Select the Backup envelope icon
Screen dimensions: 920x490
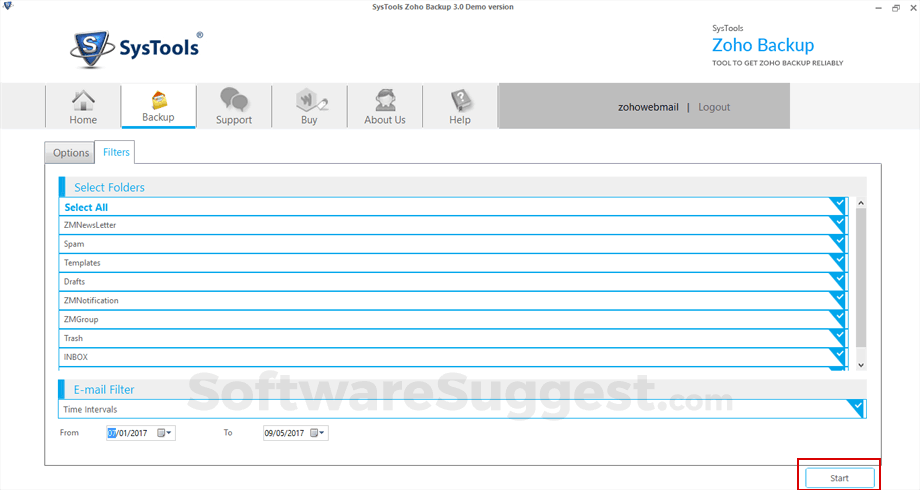point(158,100)
